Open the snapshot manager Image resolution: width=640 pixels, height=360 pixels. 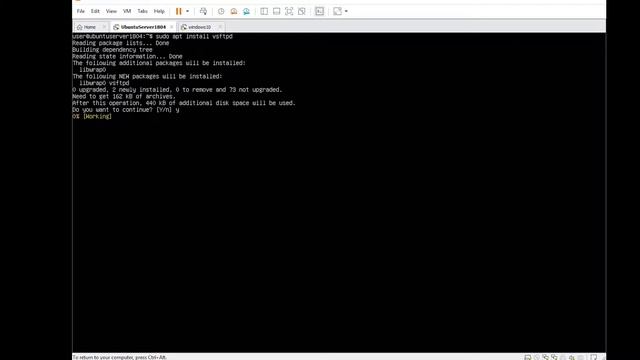click(x=246, y=11)
